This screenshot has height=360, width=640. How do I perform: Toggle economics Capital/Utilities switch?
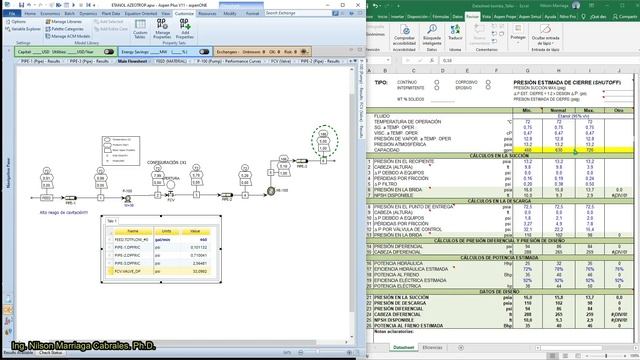coord(109,52)
